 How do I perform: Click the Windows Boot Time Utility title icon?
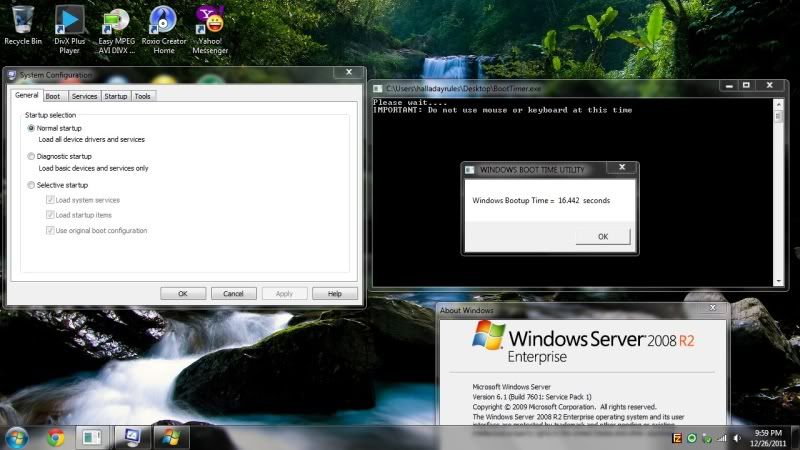pos(469,170)
